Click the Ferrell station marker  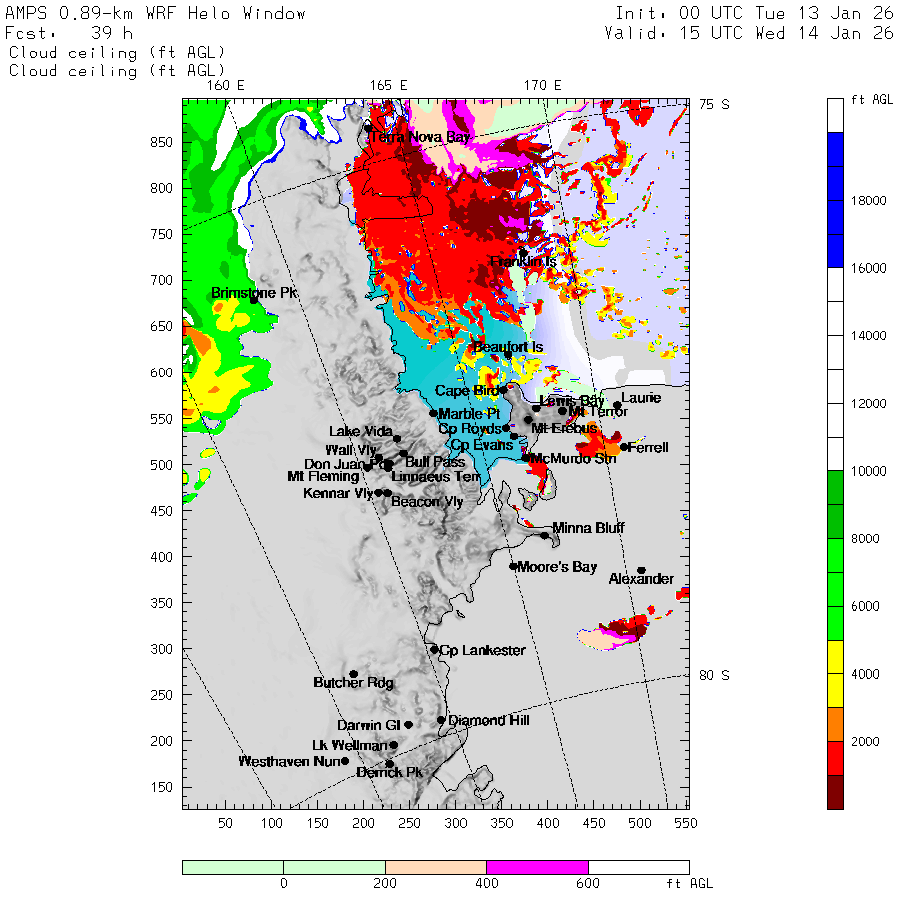click(623, 447)
